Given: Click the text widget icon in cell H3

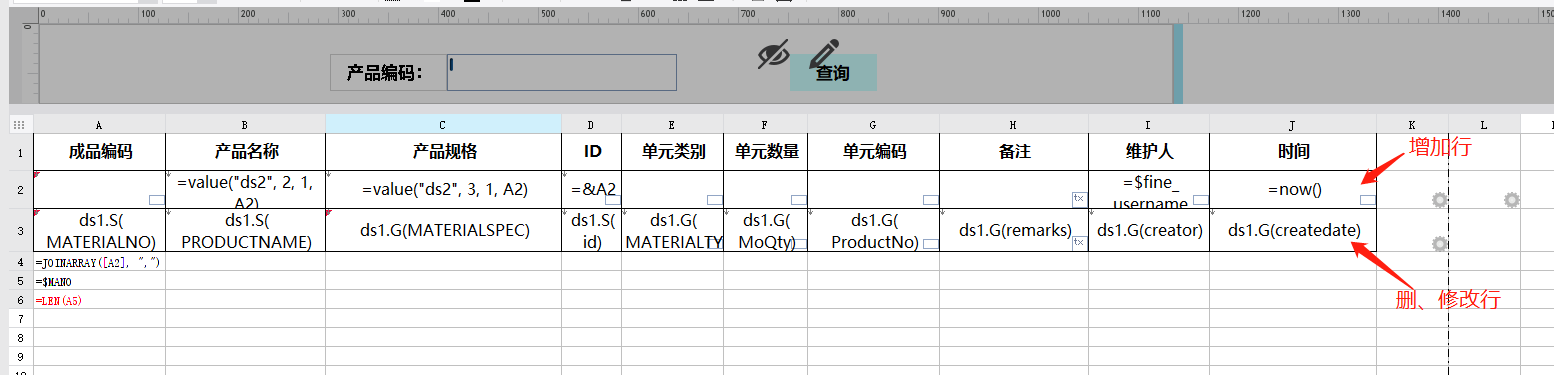Looking at the screenshot, I should pos(1078,243).
